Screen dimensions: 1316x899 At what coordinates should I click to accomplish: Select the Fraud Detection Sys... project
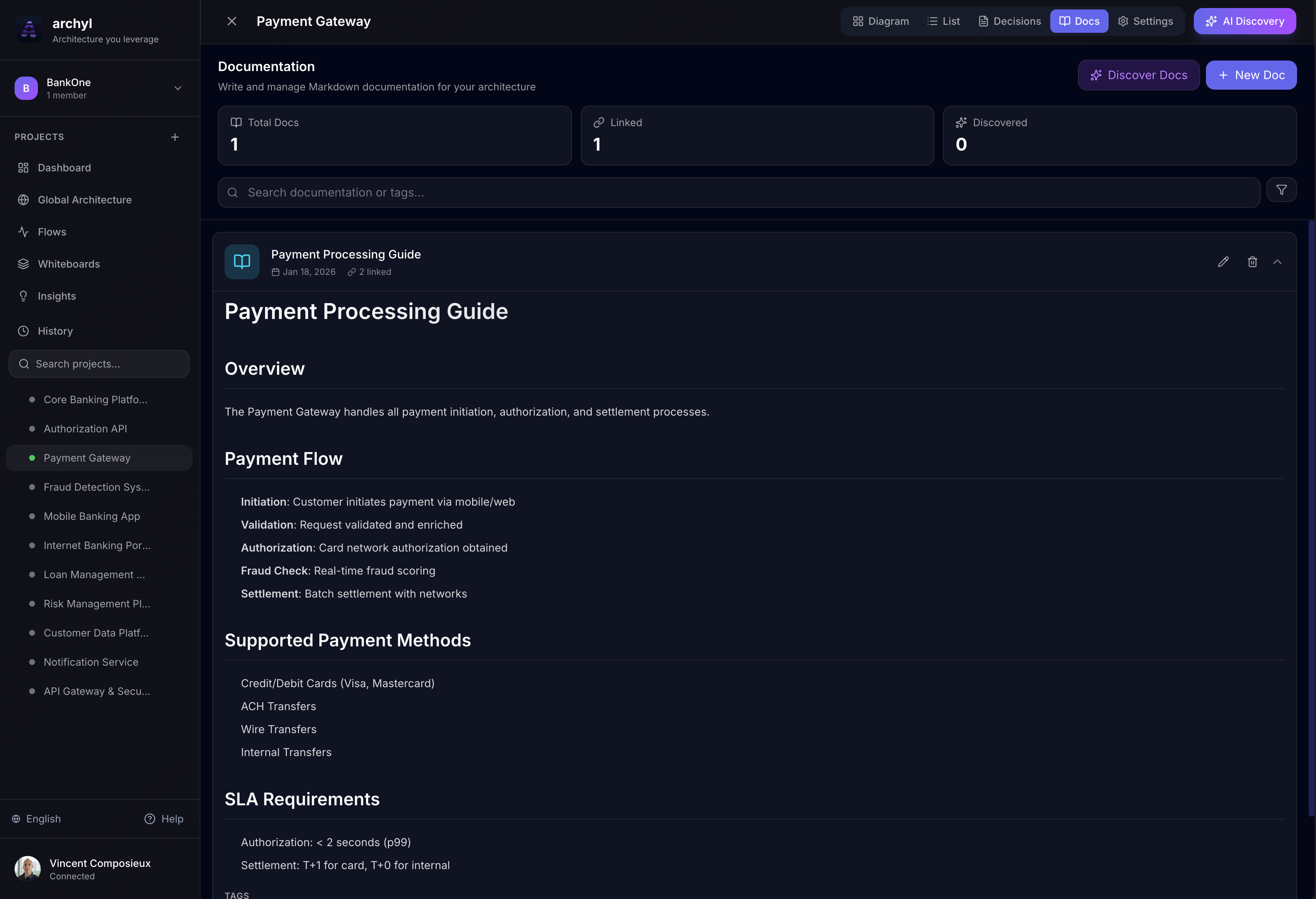pyautogui.click(x=96, y=487)
